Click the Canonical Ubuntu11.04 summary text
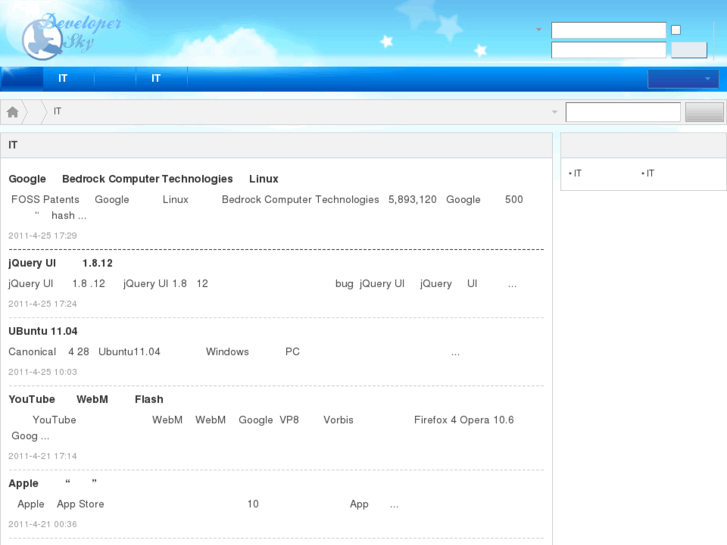The height and width of the screenshot is (545, 727). pyautogui.click(x=234, y=352)
